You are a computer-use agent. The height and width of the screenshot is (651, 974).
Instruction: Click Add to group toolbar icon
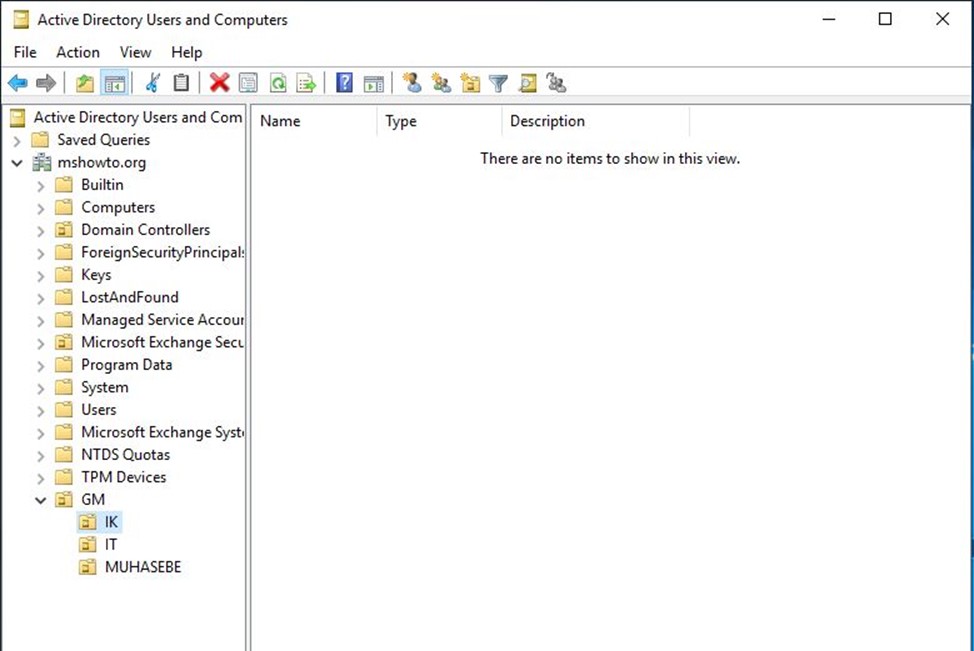tap(556, 83)
